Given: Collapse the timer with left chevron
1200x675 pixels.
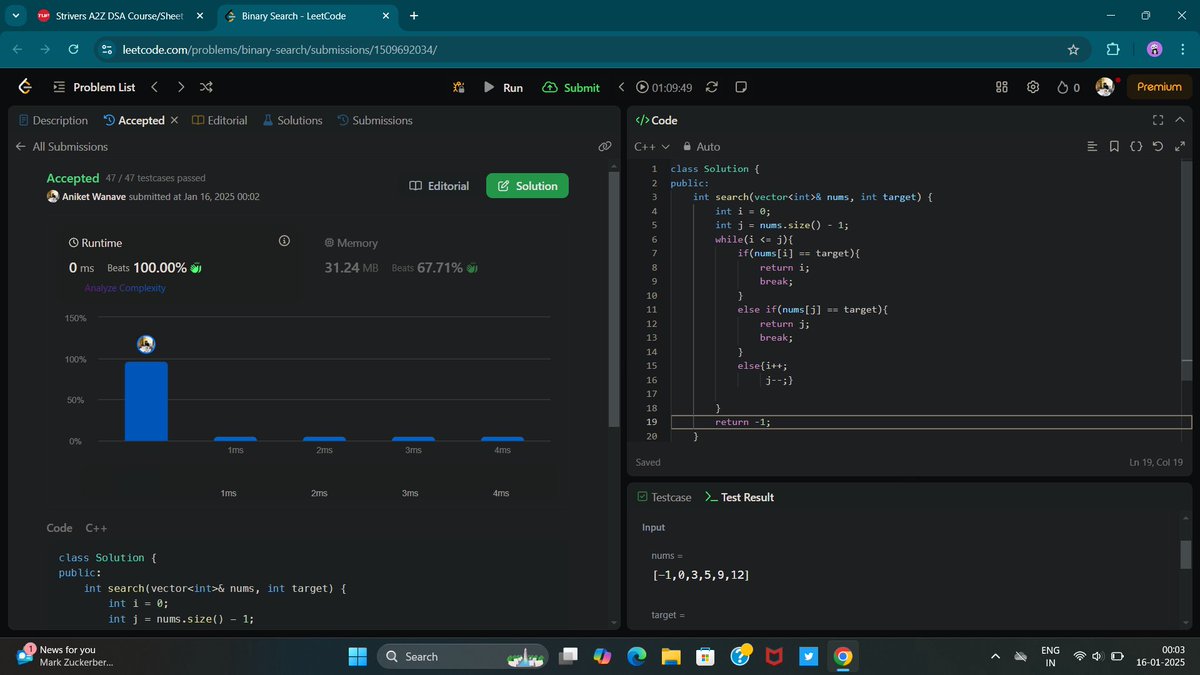Looking at the screenshot, I should pyautogui.click(x=621, y=87).
